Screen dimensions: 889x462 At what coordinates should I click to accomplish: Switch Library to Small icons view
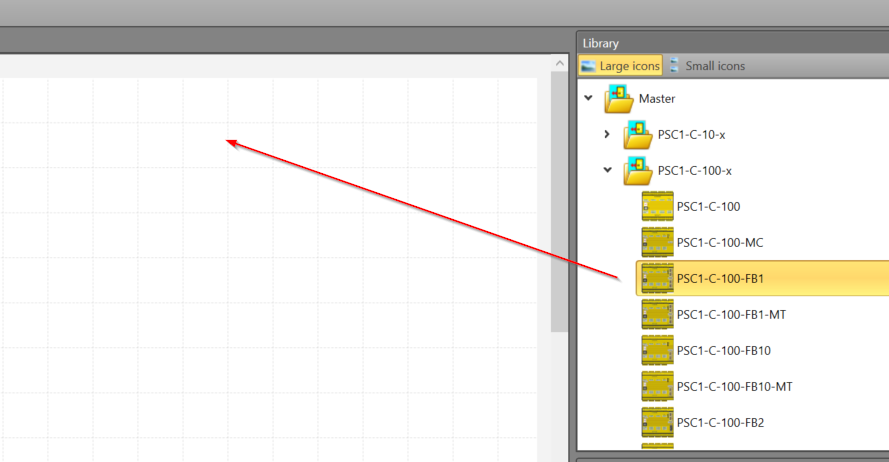tap(707, 66)
